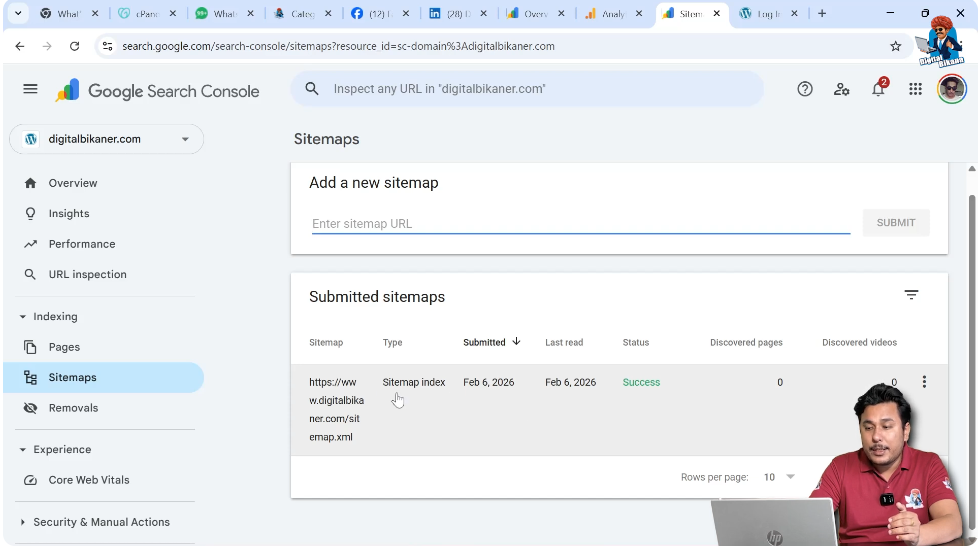Image resolution: width=979 pixels, height=546 pixels.
Task: Open the tab search chevron
Action: [18, 13]
